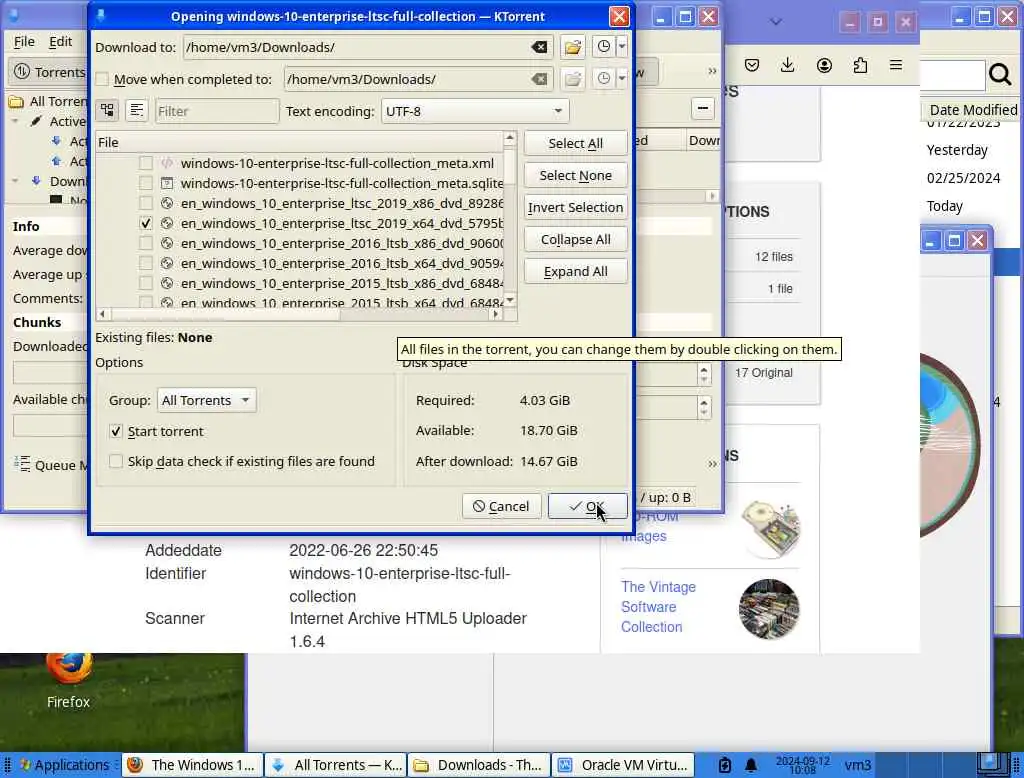
Task: Check the 2016_ltsb_x86_dvd file checkbox
Action: 146,243
